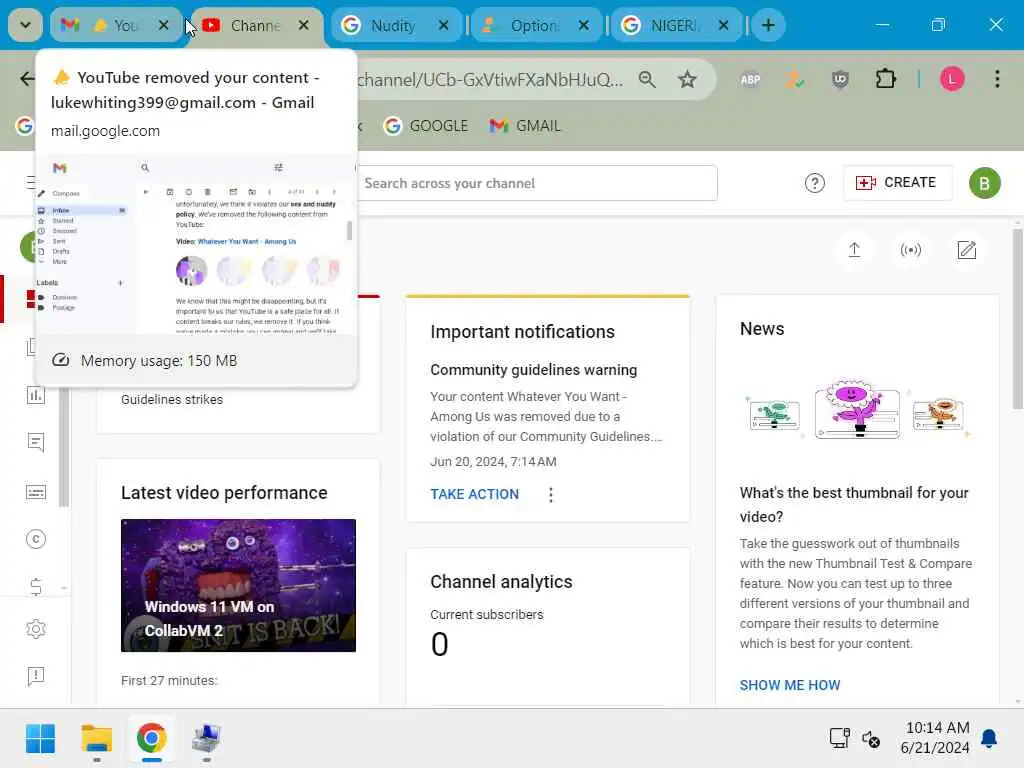Click TAKE ACTION on guidelines warning

pos(474,494)
